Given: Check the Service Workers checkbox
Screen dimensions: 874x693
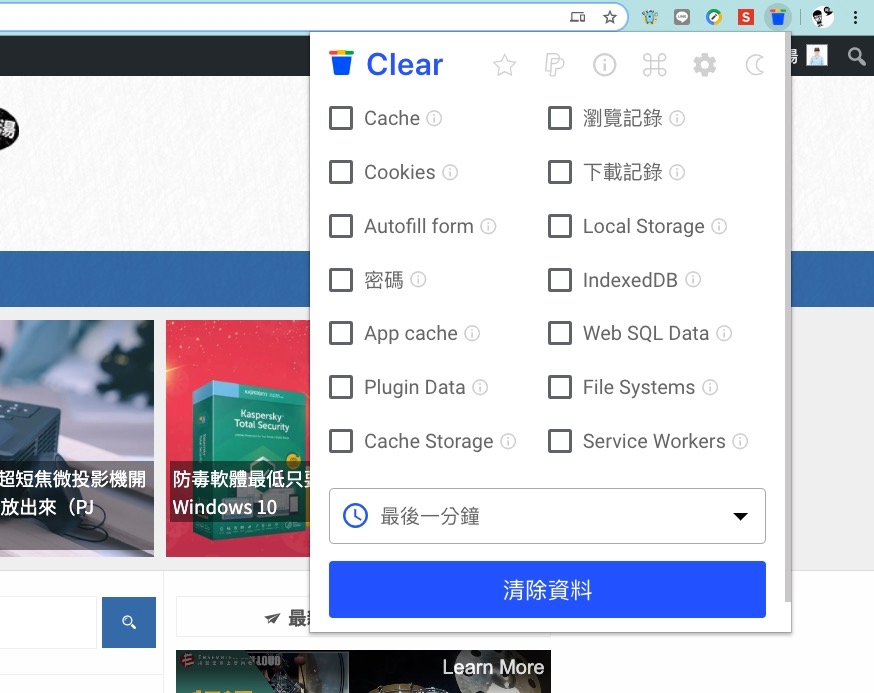Looking at the screenshot, I should tap(560, 441).
